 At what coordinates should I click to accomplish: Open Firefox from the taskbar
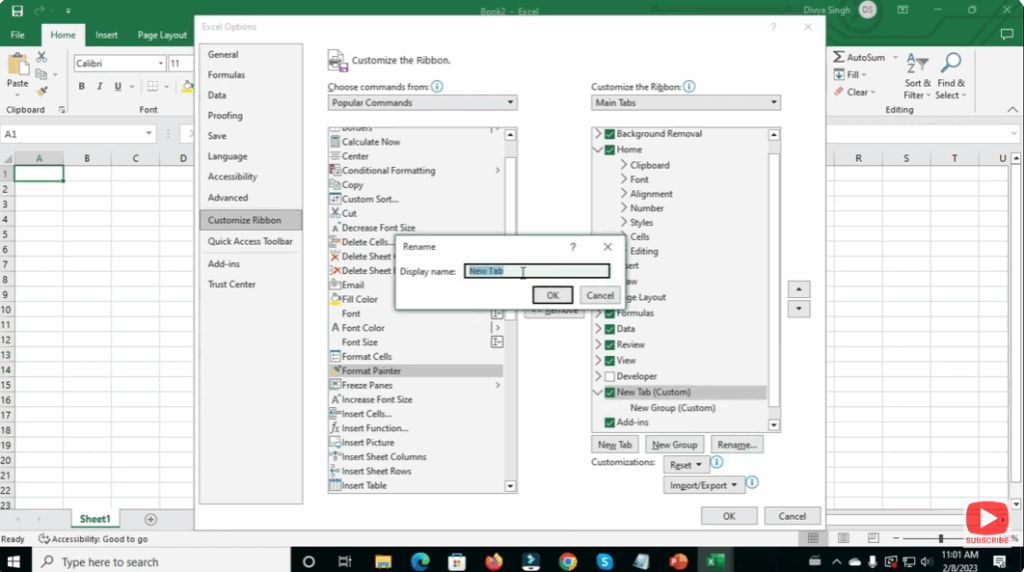point(493,561)
